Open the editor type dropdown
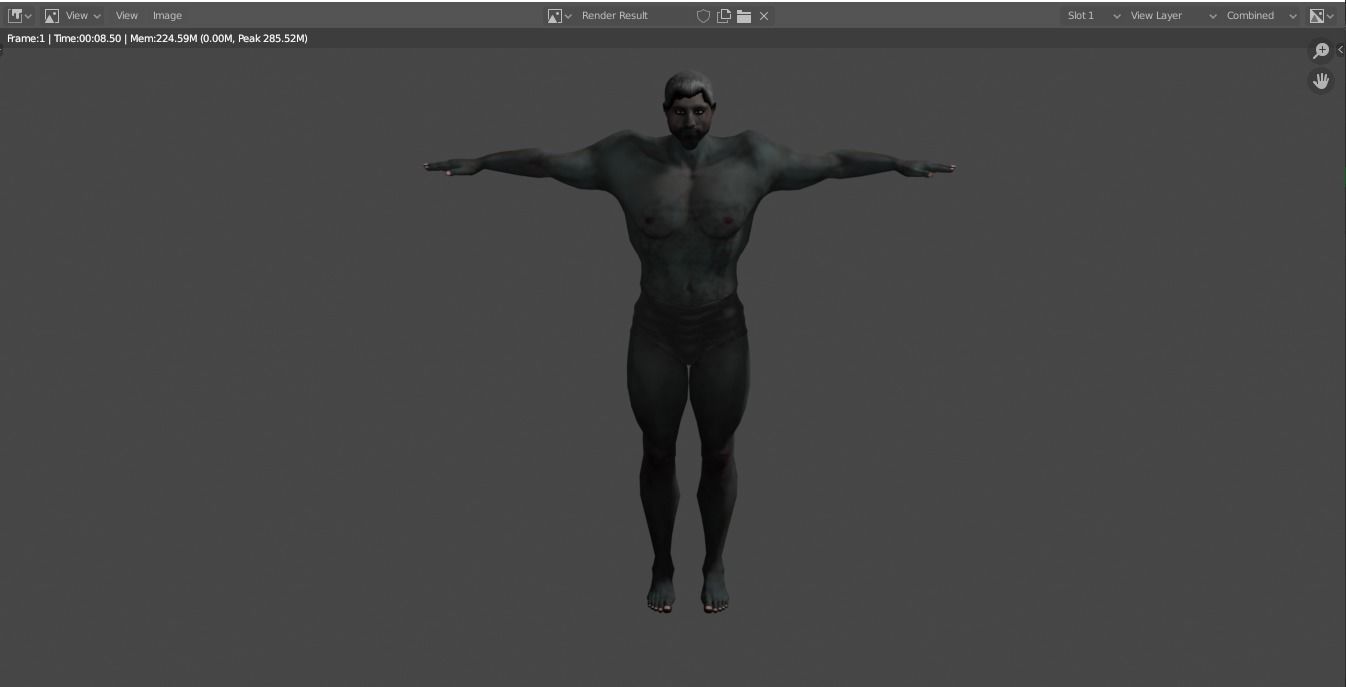Viewport: 1346px width, 687px height. (x=20, y=16)
